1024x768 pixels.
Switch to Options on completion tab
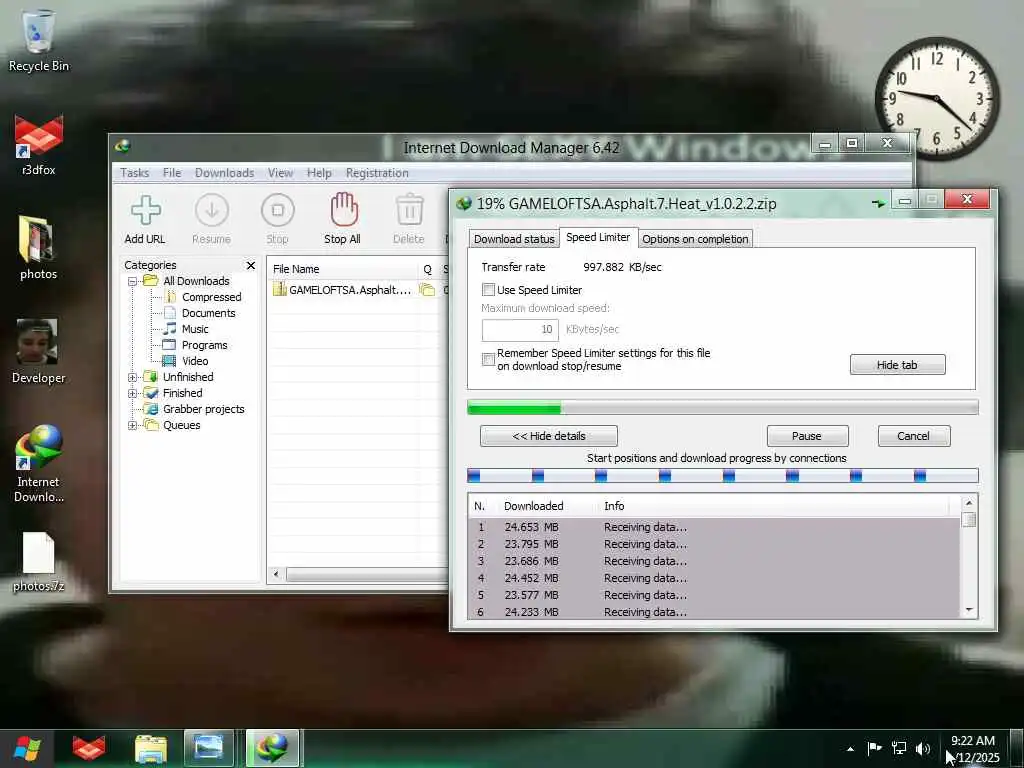coord(695,239)
